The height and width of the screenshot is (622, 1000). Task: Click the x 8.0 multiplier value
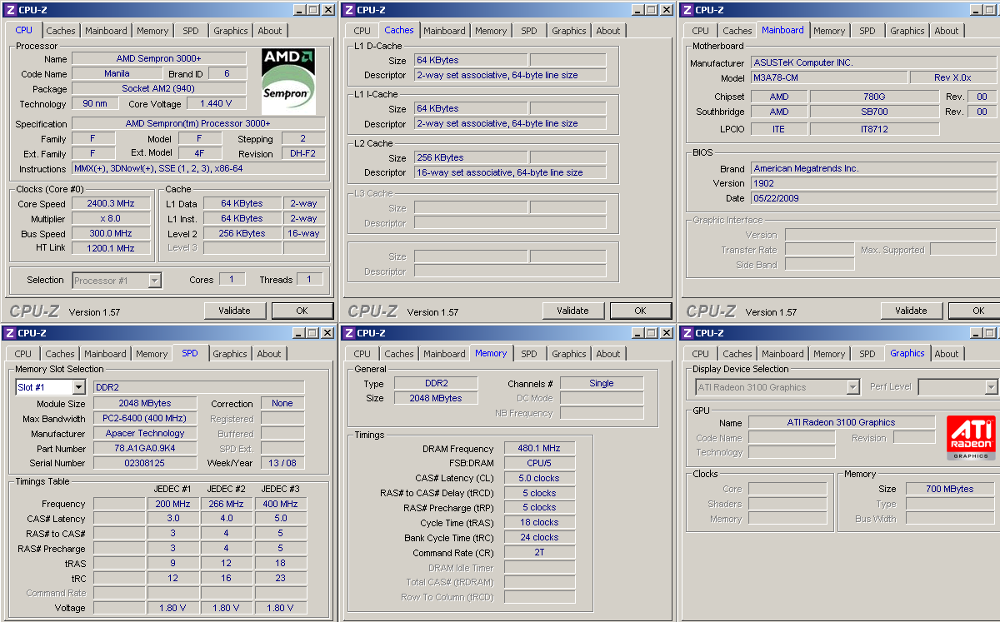coord(111,218)
